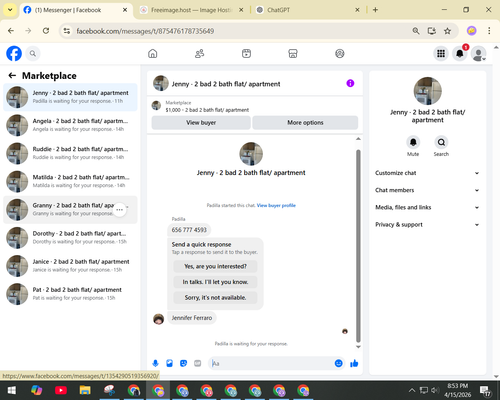Send quick reply 'Yes, are you interested?'
The height and width of the screenshot is (400, 500).
click(215, 266)
